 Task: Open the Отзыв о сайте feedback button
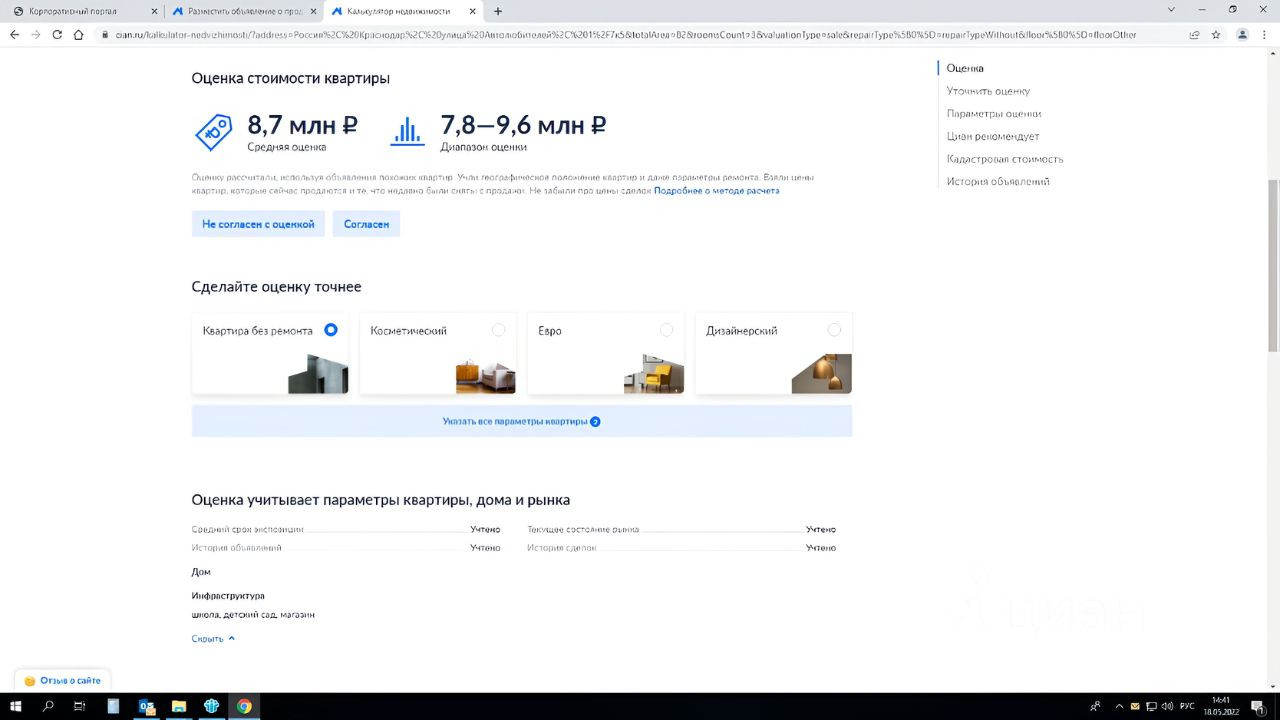pyautogui.click(x=63, y=680)
